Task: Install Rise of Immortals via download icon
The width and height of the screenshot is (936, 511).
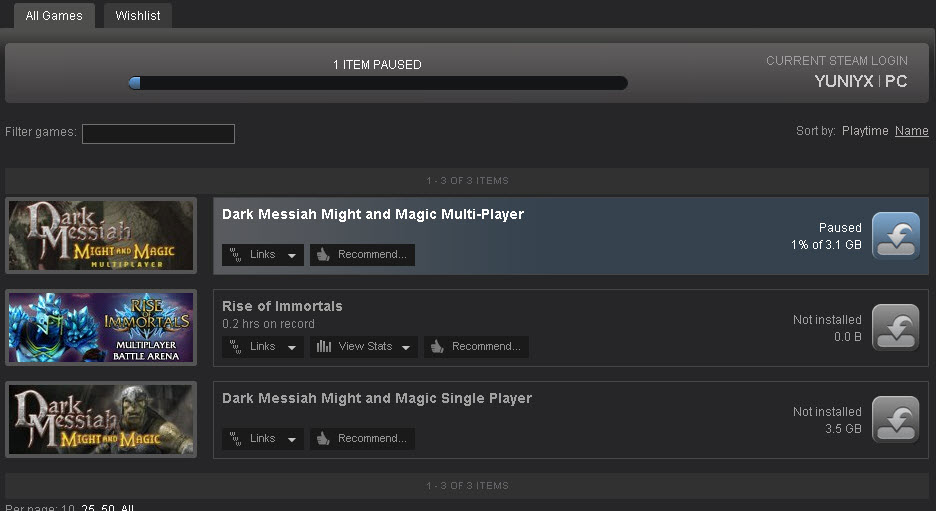Action: 895,328
